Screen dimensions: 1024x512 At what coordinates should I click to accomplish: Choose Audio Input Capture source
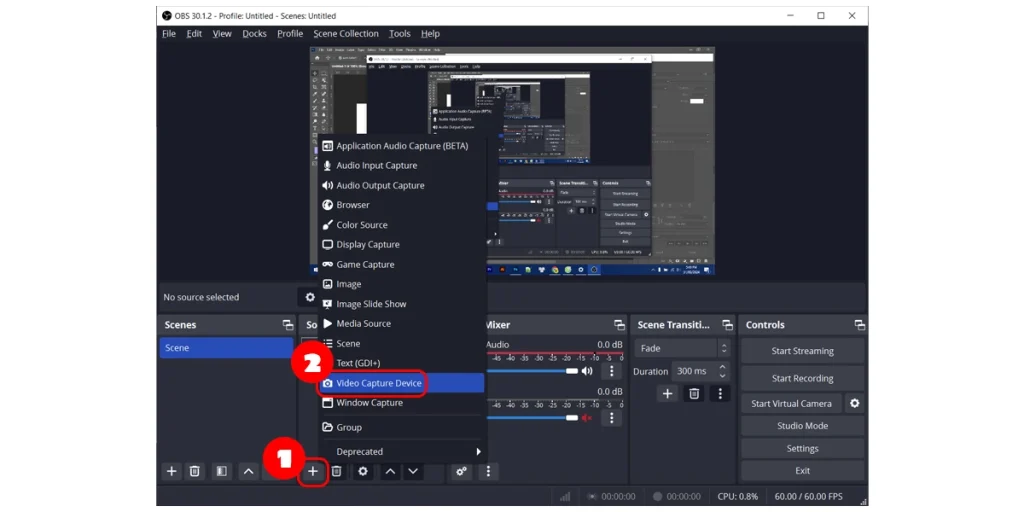pos(402,165)
